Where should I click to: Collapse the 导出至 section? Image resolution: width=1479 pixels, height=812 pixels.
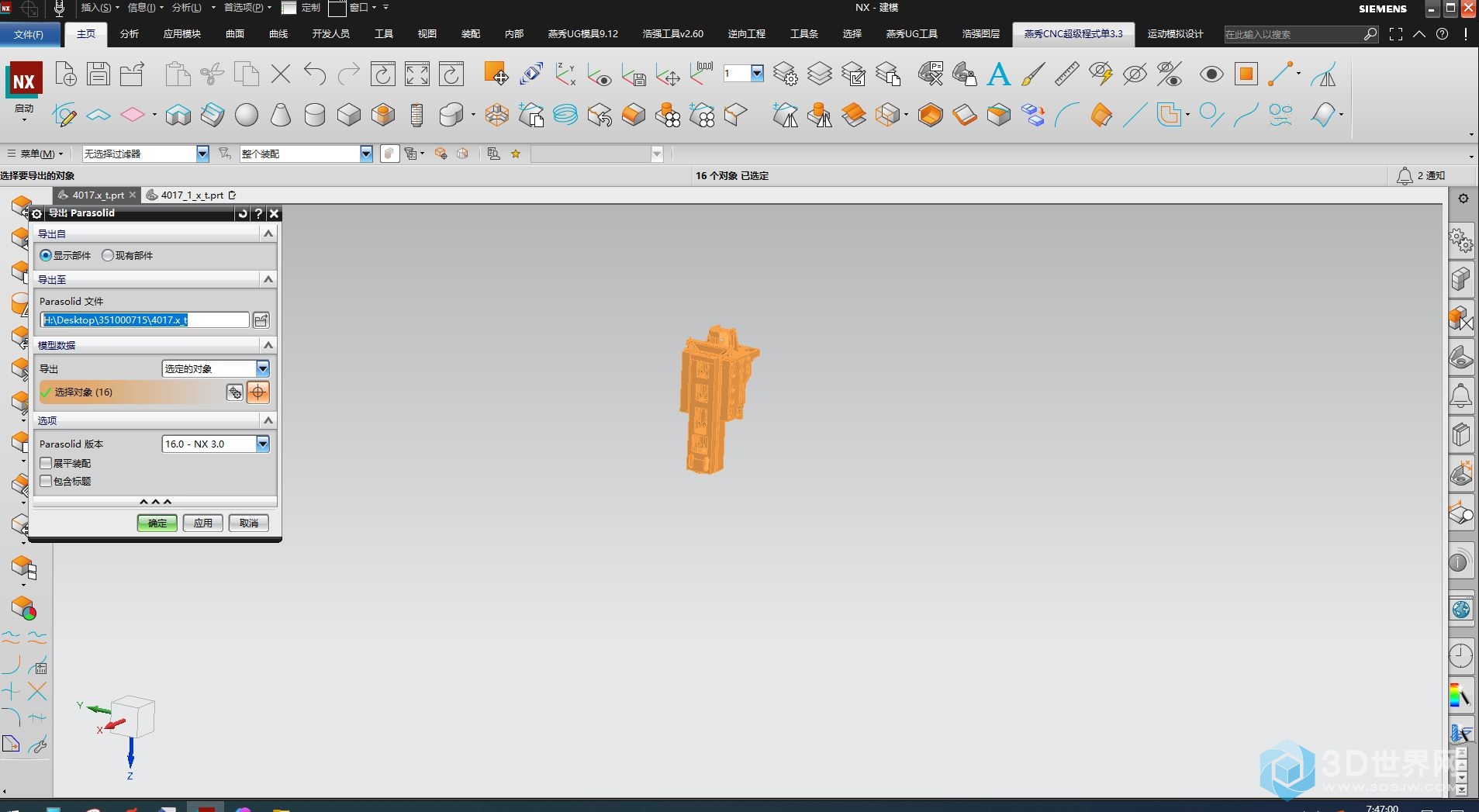(x=268, y=279)
